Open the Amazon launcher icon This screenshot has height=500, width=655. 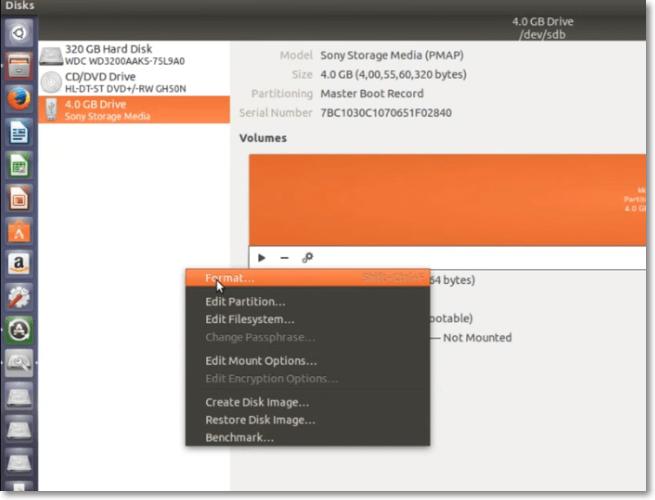pos(19,264)
